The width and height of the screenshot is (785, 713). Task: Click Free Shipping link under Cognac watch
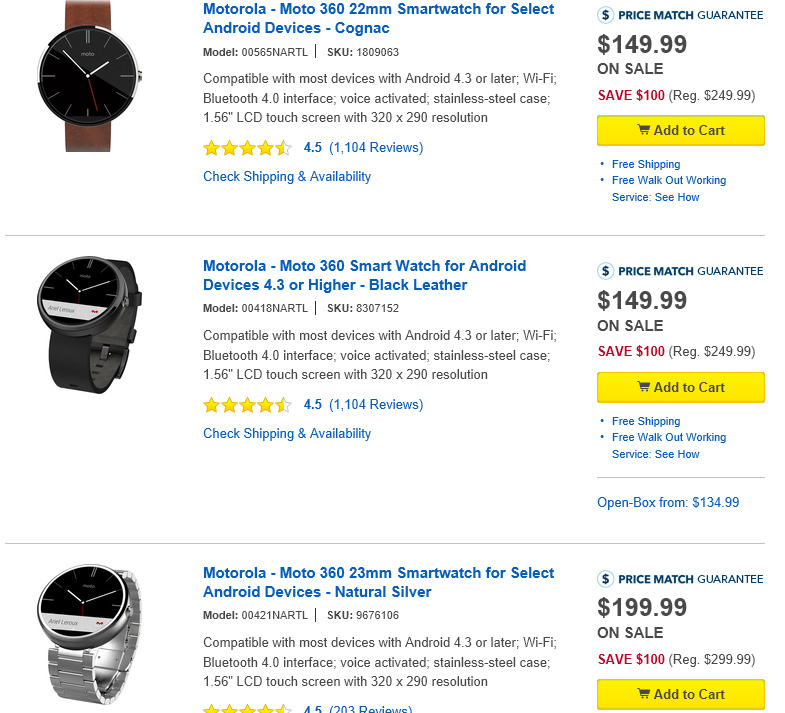coord(646,164)
